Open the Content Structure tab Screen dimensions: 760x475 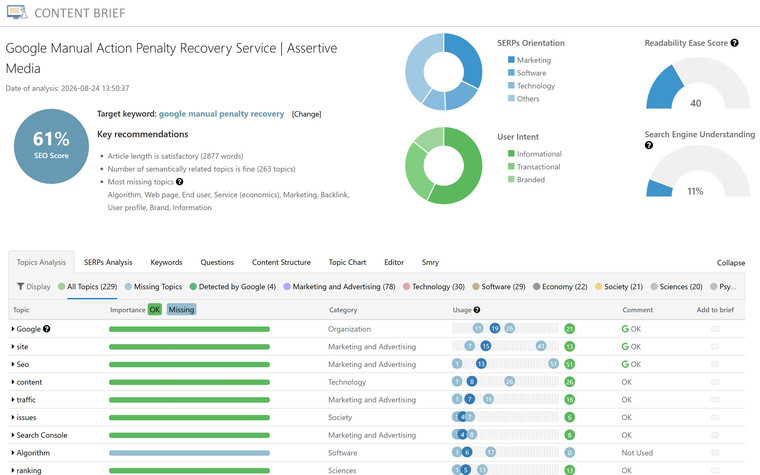point(281,262)
